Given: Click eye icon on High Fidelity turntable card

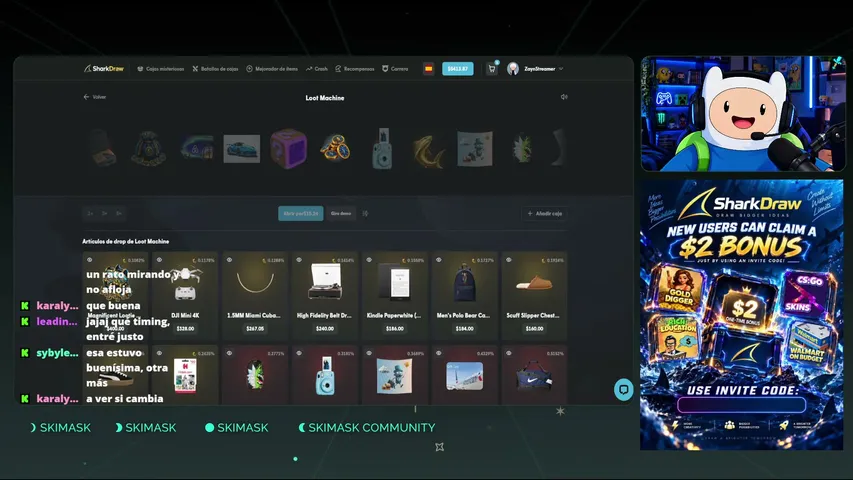Looking at the screenshot, I should pyautogui.click(x=299, y=260).
